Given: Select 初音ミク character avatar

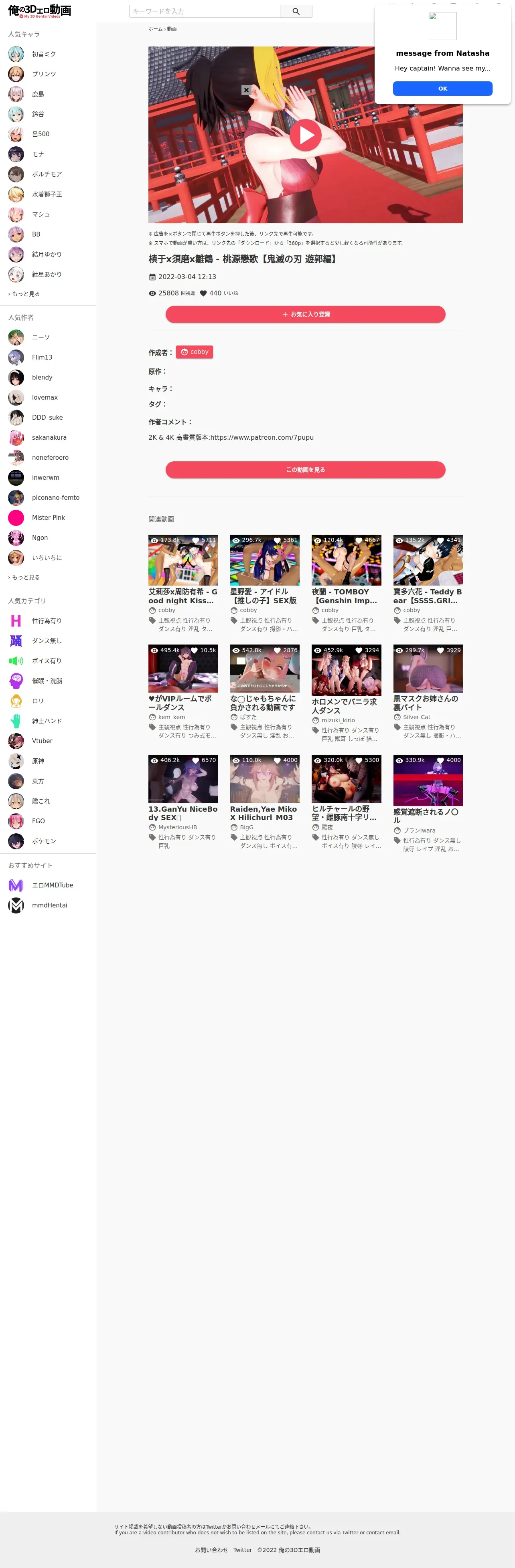Looking at the screenshot, I should (x=16, y=54).
